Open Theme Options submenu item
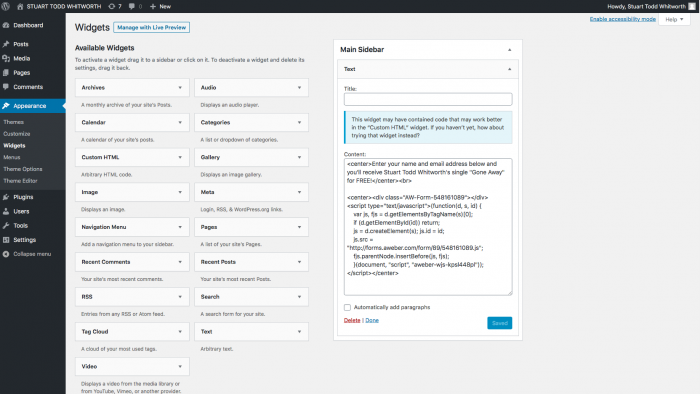 [x=23, y=169]
